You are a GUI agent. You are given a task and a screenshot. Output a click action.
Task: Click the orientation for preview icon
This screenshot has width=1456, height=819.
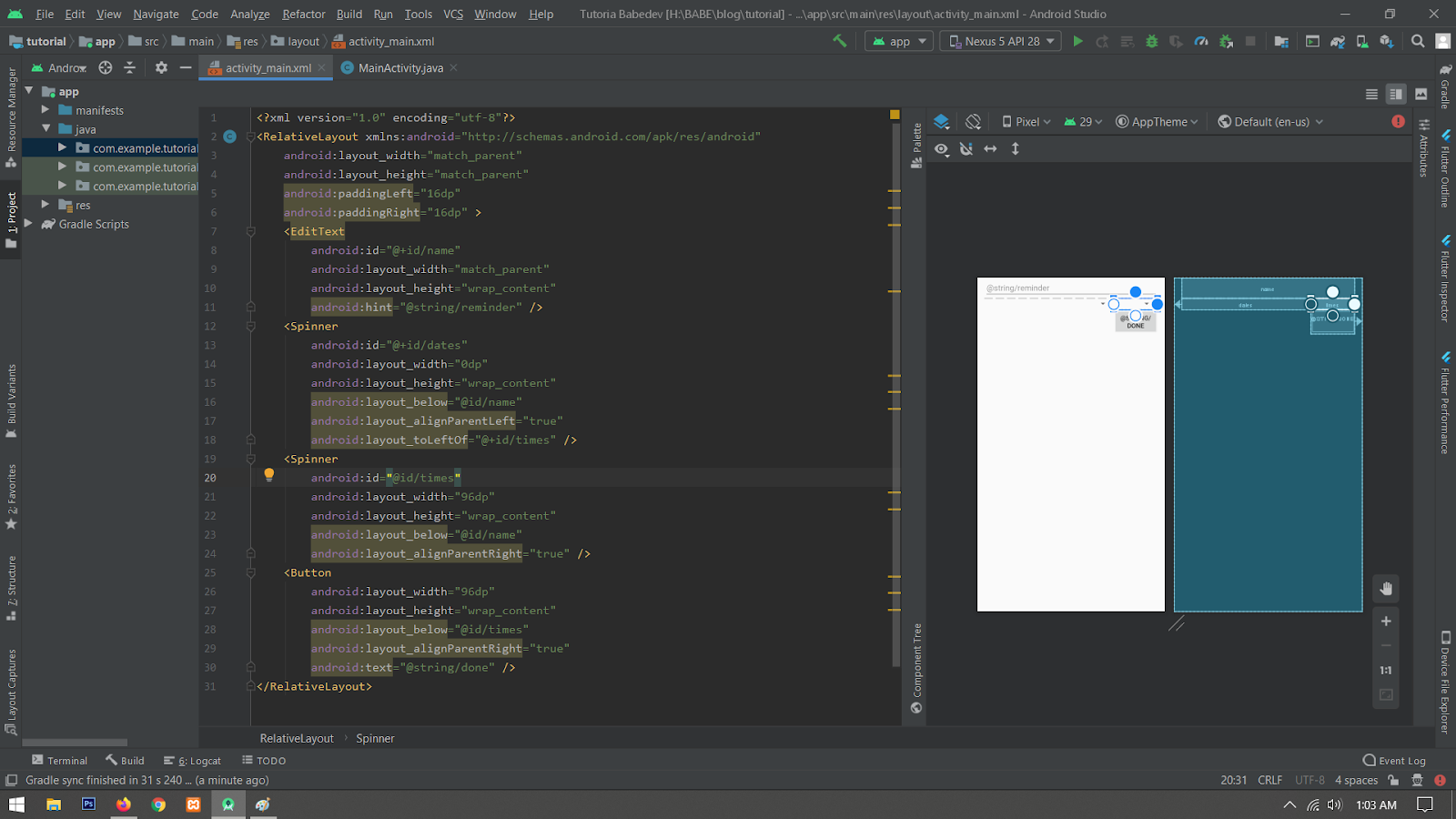973,122
